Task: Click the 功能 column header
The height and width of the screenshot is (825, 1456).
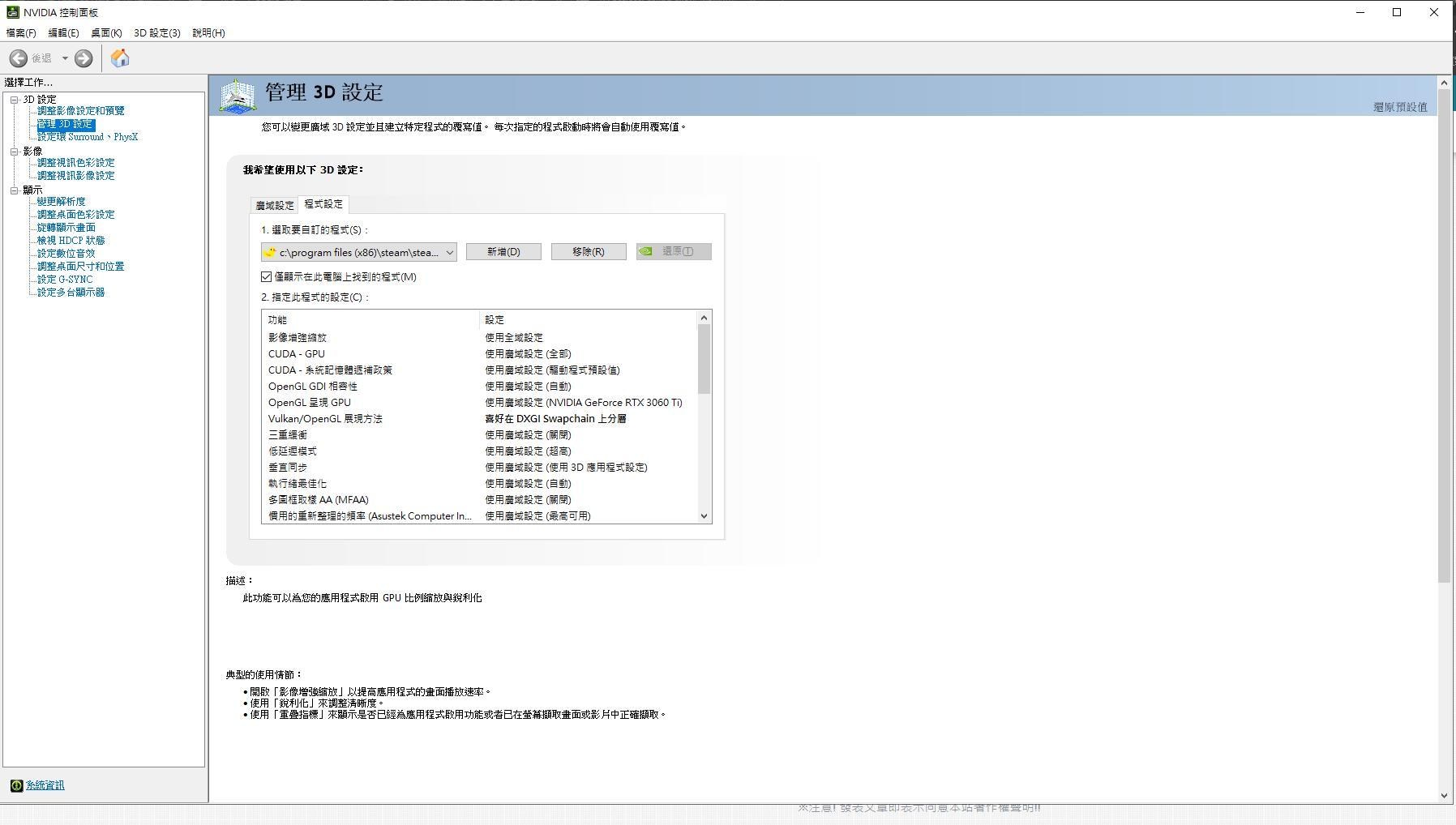Action: 370,320
